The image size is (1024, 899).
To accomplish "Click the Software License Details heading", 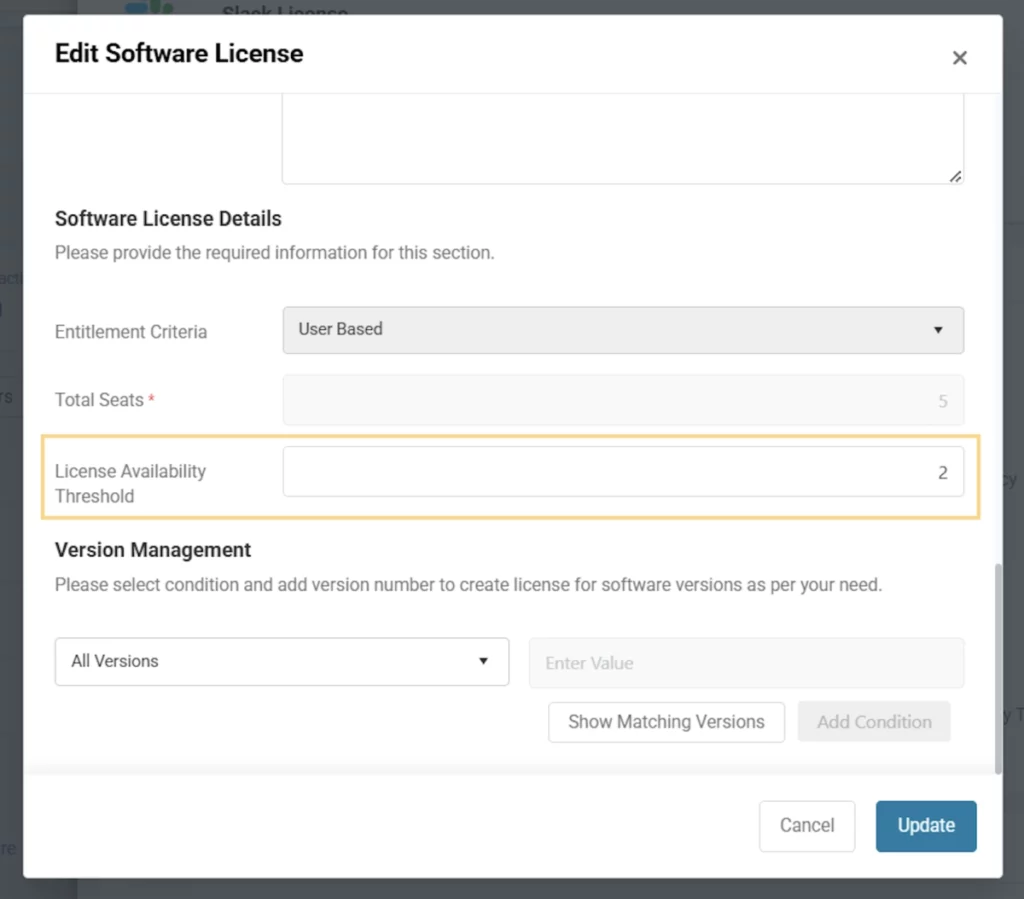I will point(168,219).
